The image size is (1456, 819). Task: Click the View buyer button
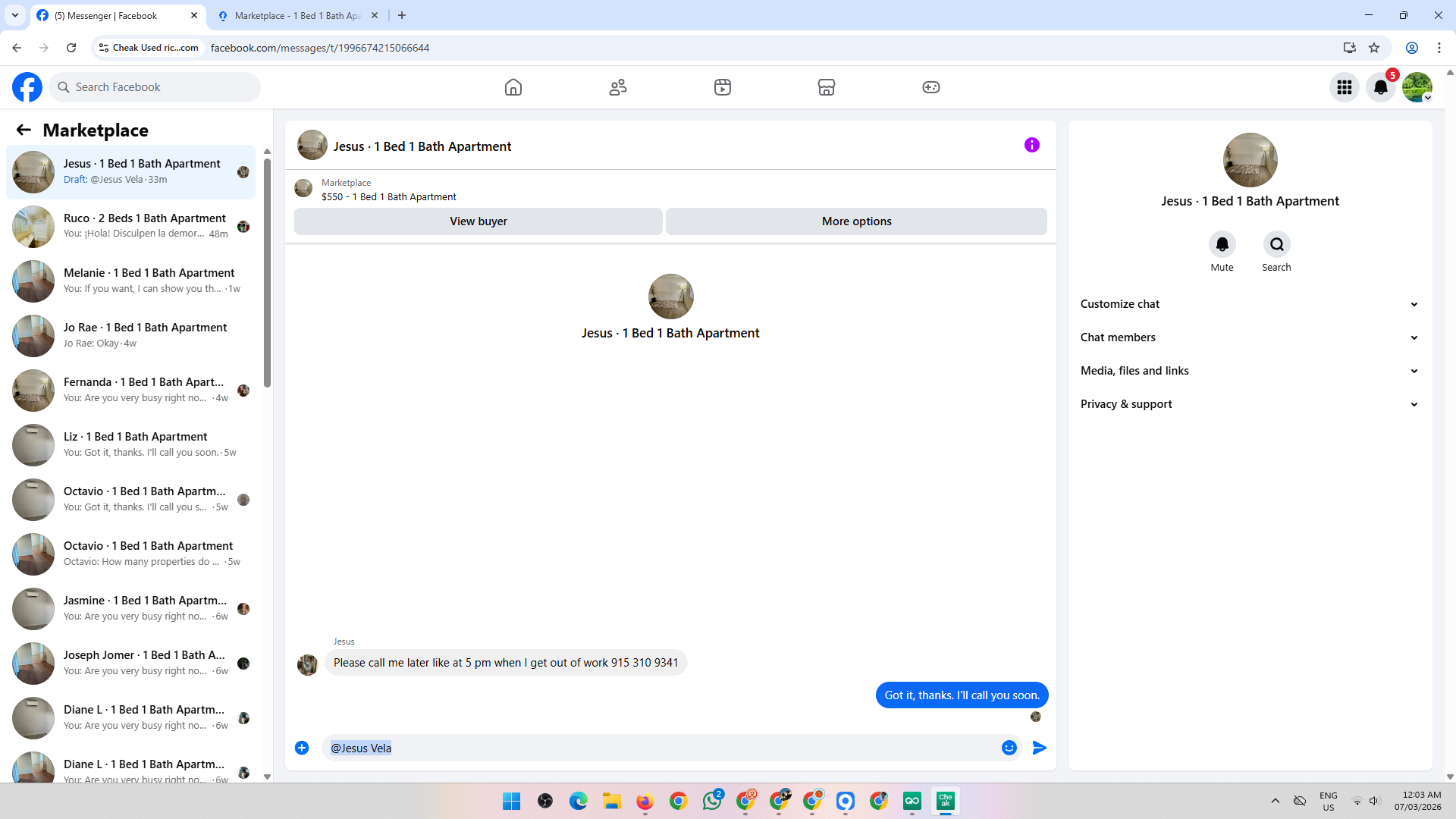pyautogui.click(x=479, y=221)
